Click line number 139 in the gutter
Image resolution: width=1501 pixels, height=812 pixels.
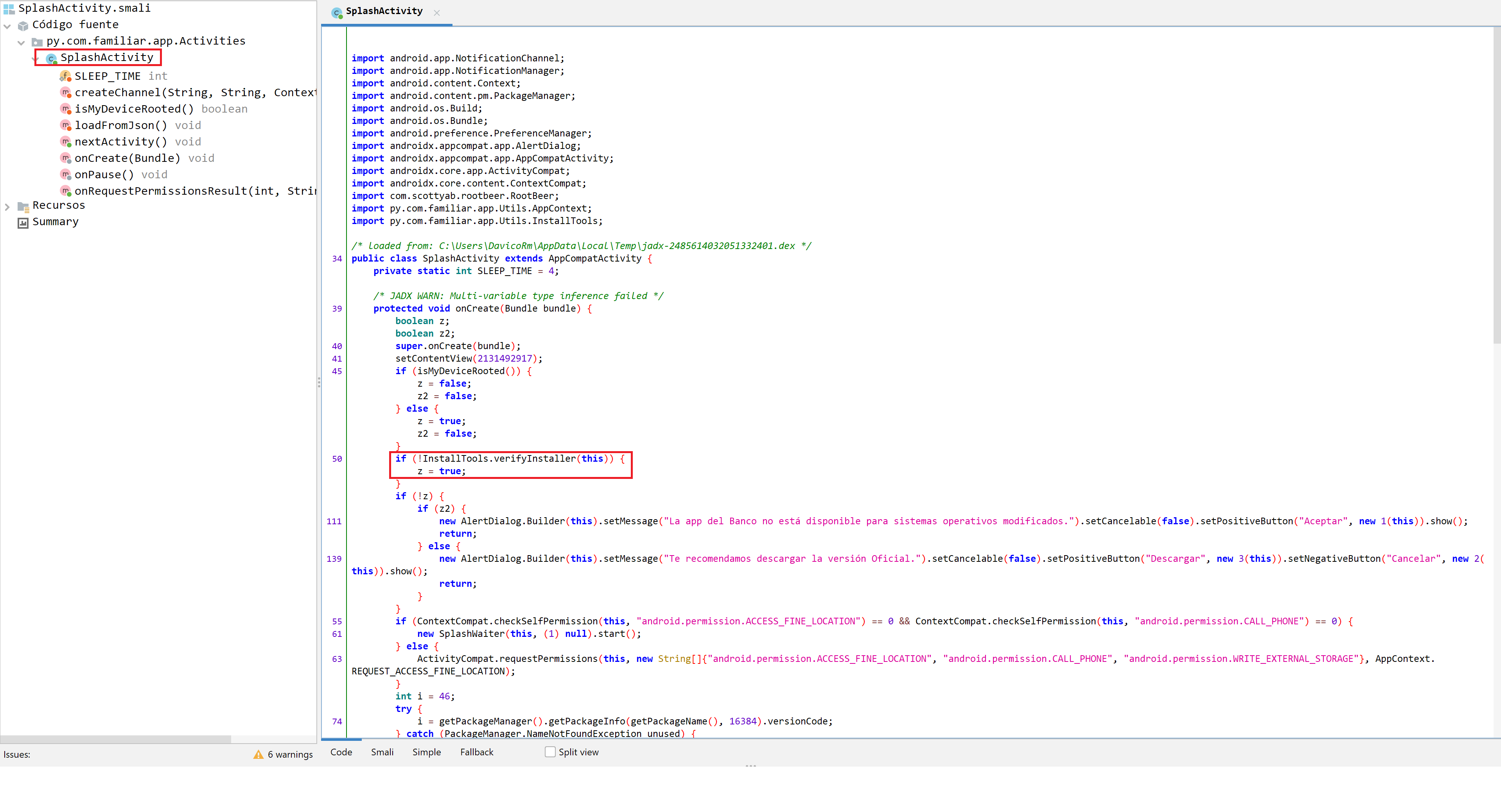click(334, 559)
